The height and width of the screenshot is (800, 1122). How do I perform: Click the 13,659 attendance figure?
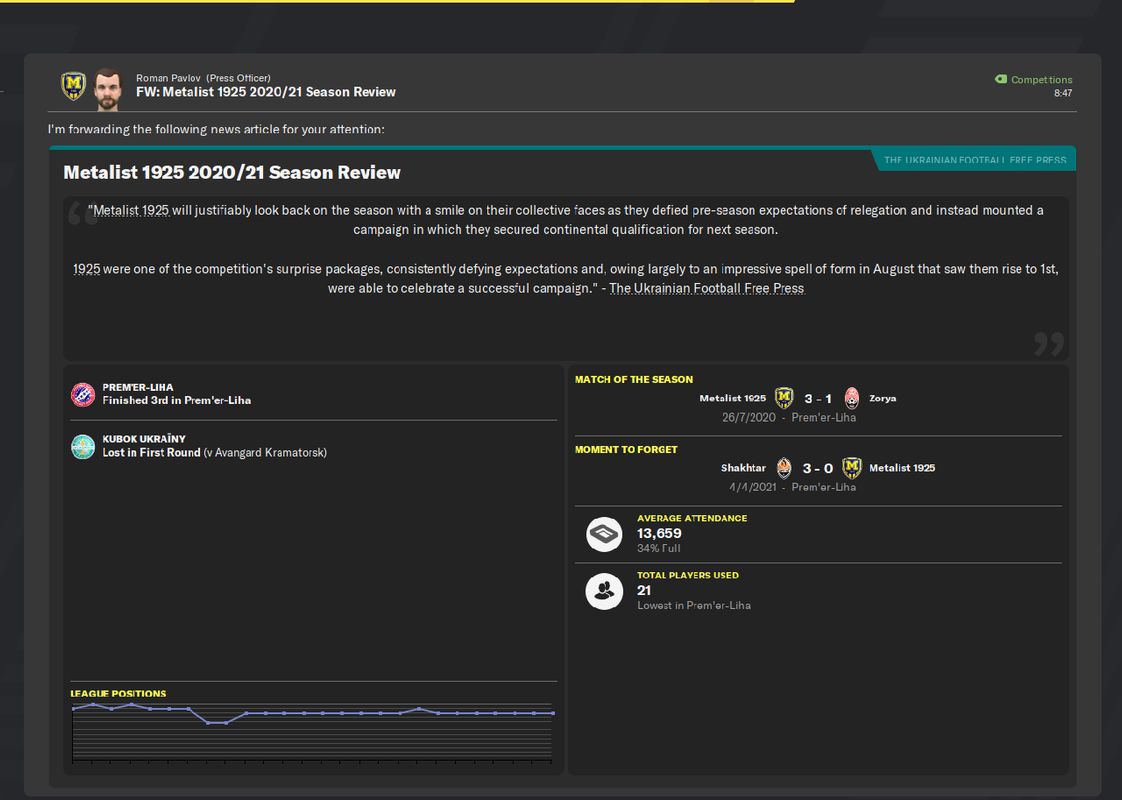659,533
